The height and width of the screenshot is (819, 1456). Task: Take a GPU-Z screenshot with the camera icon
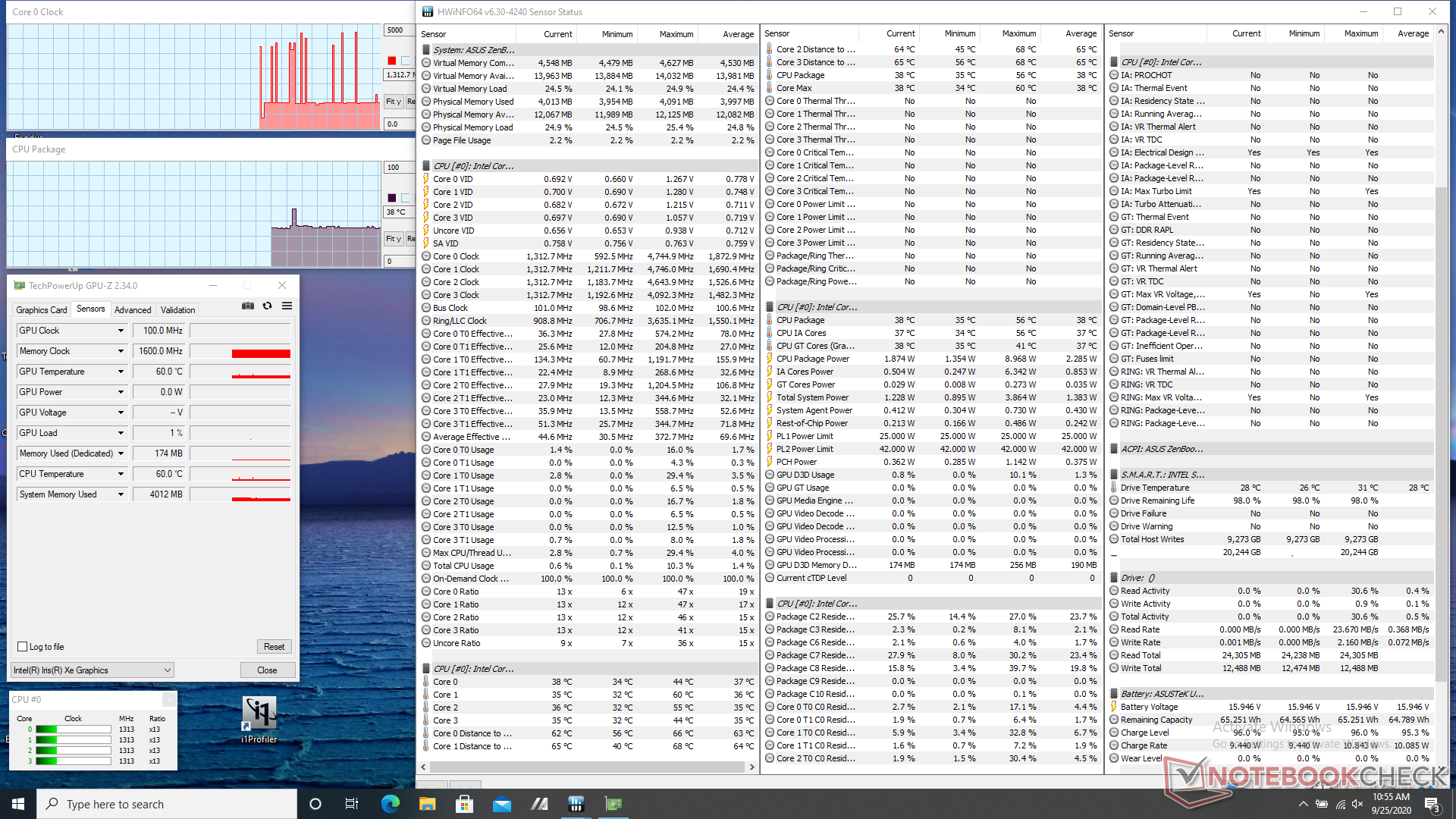pyautogui.click(x=248, y=306)
